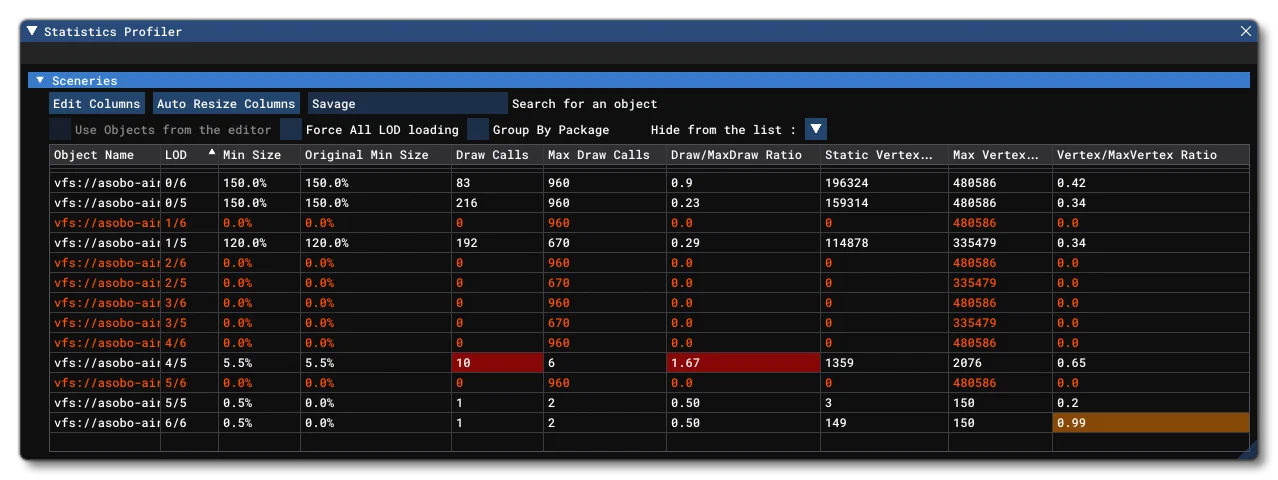This screenshot has width=1278, height=480.
Task: Click Static Vertex value 159314
Action: point(845,203)
